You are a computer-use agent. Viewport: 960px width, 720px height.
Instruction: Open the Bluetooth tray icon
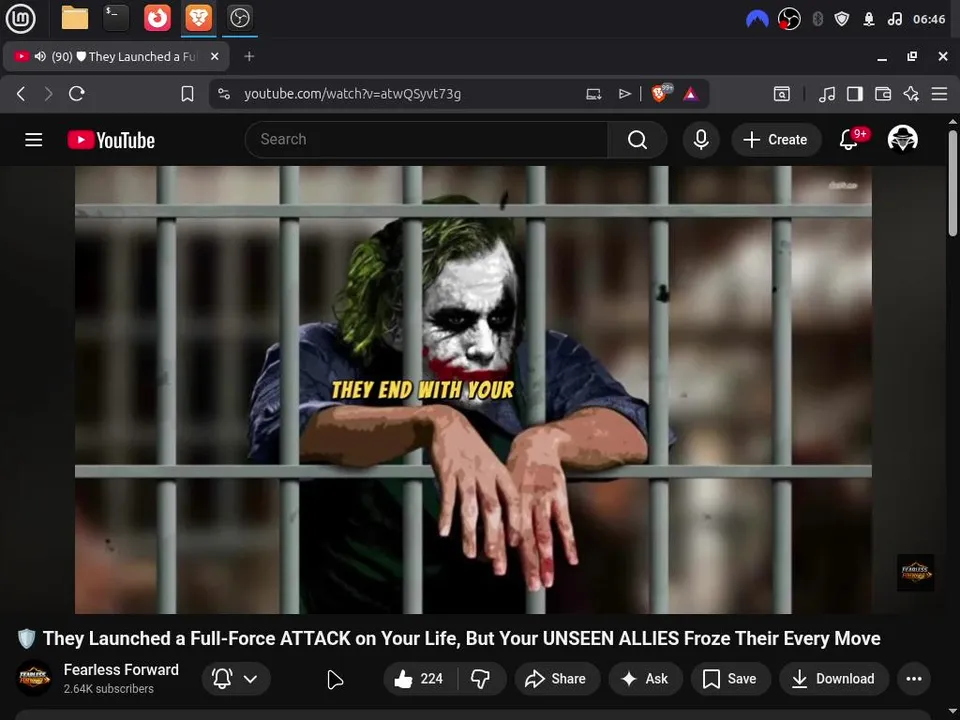[817, 19]
